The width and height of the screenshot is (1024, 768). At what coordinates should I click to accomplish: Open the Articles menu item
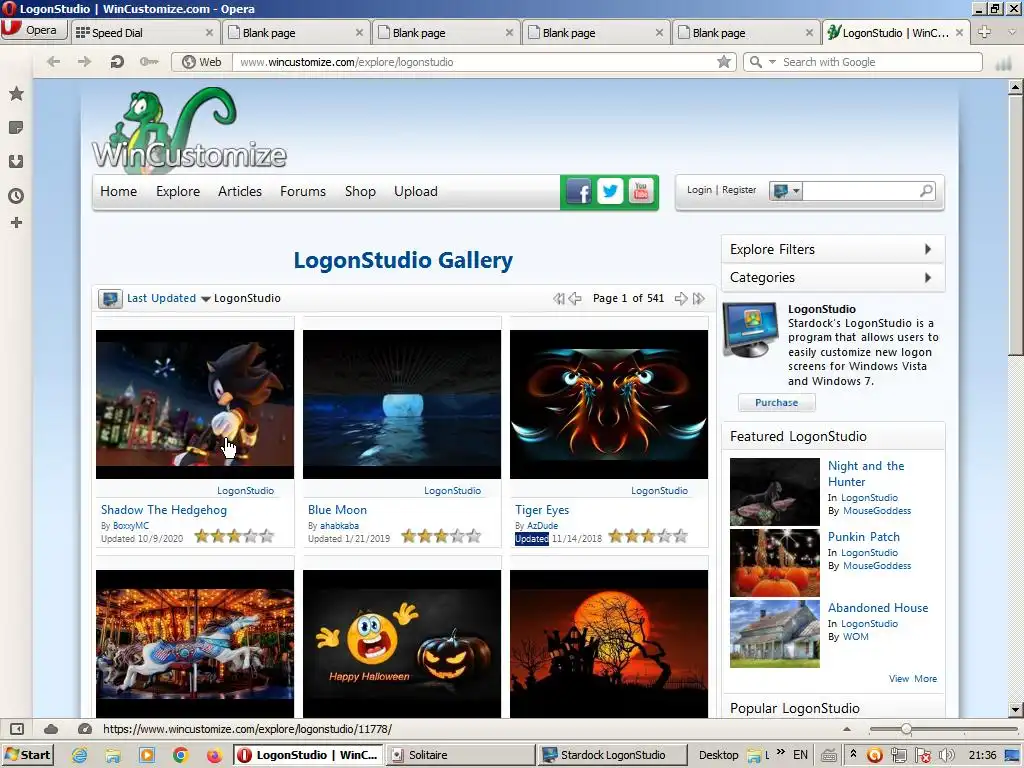(240, 191)
